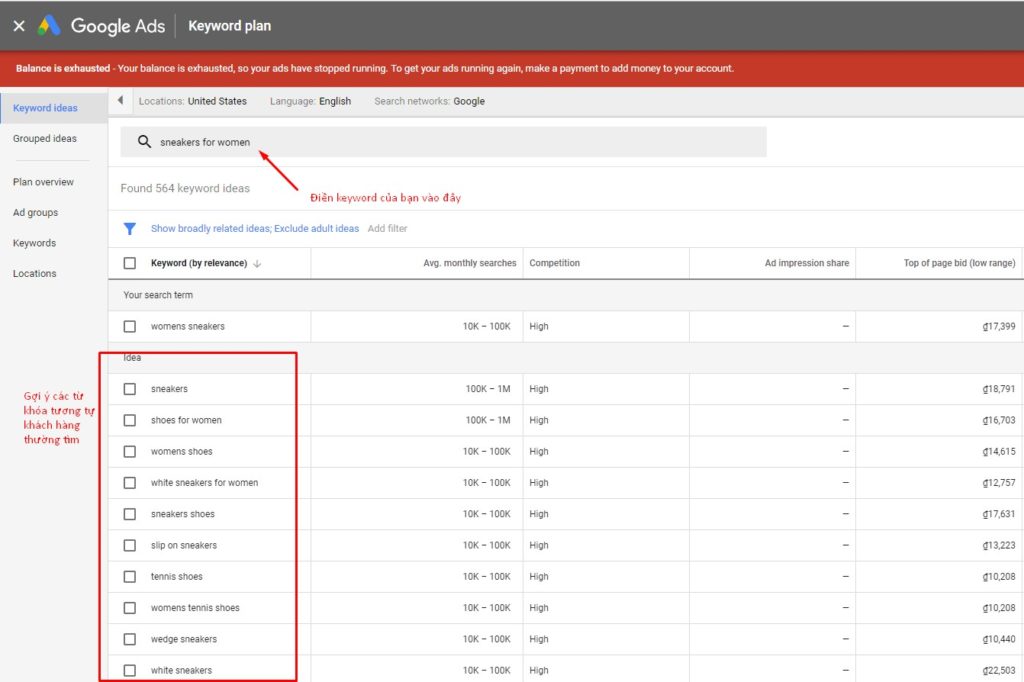The height and width of the screenshot is (682, 1024).
Task: Select Keywords in the sidebar
Action: point(34,243)
